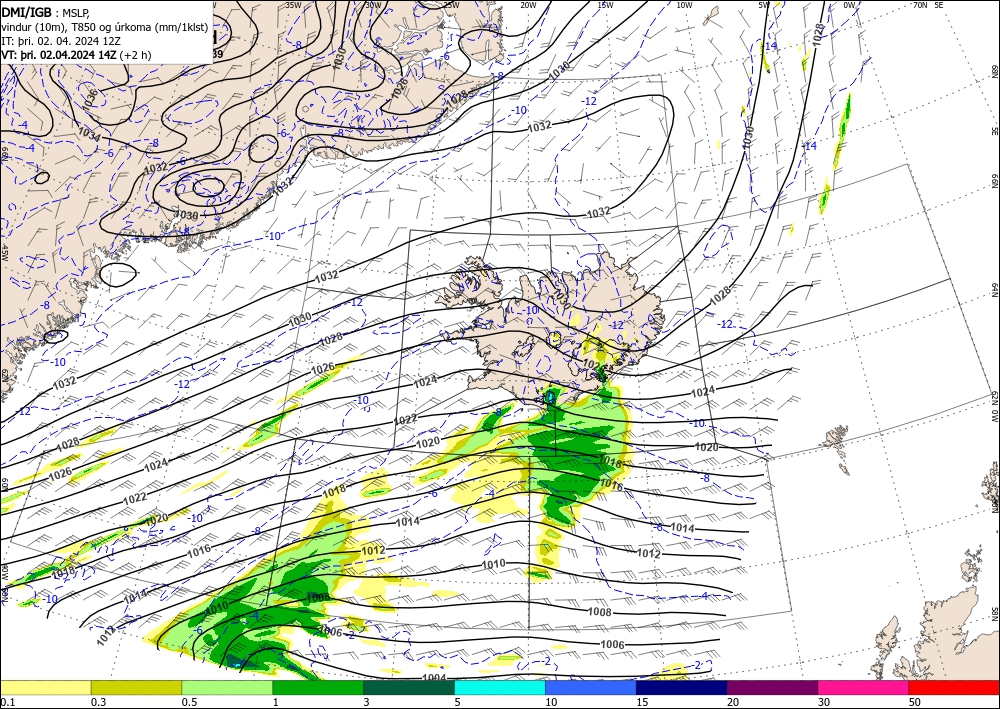Click the olive 0.3–0.5 legend swatch
Viewport: 1000px width, 709px height.
point(136,687)
